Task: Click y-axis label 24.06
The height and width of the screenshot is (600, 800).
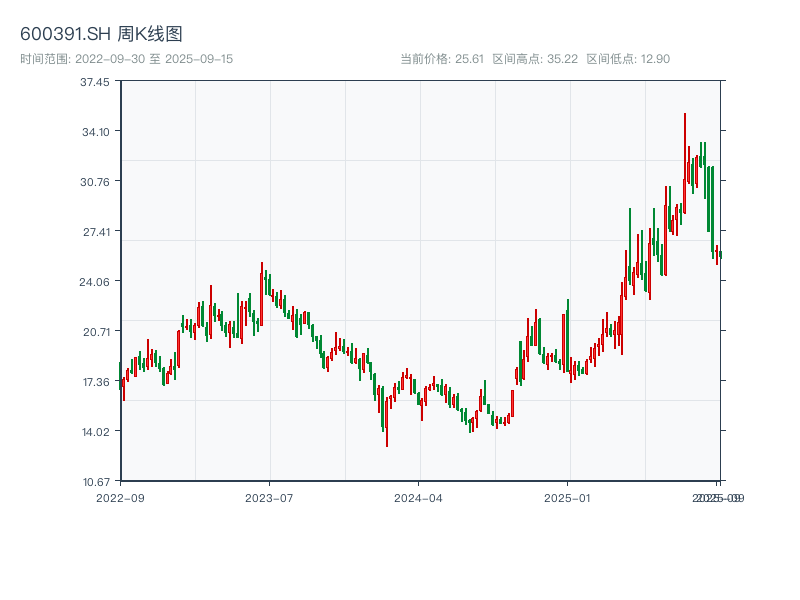Action: (x=94, y=282)
